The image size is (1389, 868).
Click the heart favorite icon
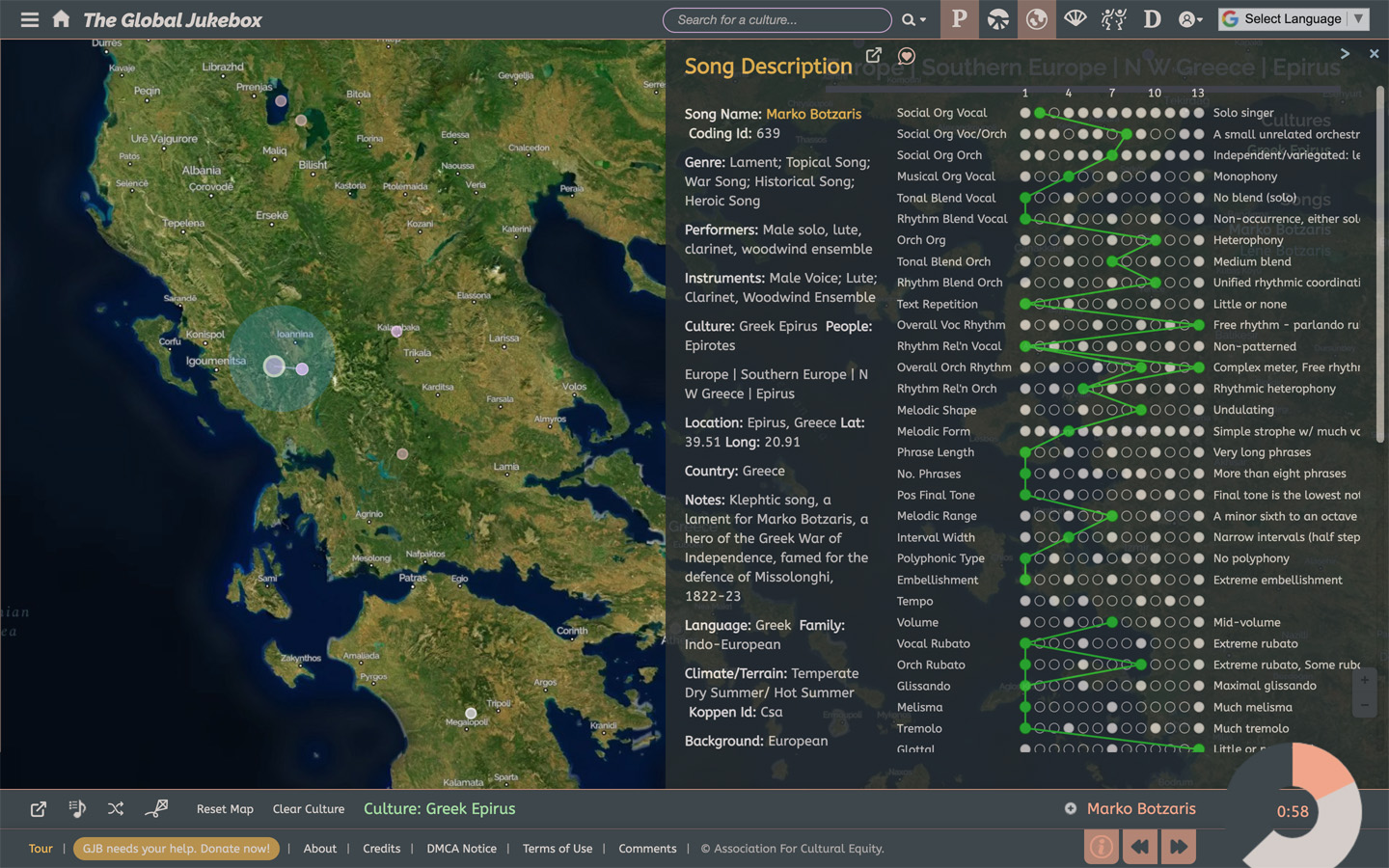pos(907,56)
